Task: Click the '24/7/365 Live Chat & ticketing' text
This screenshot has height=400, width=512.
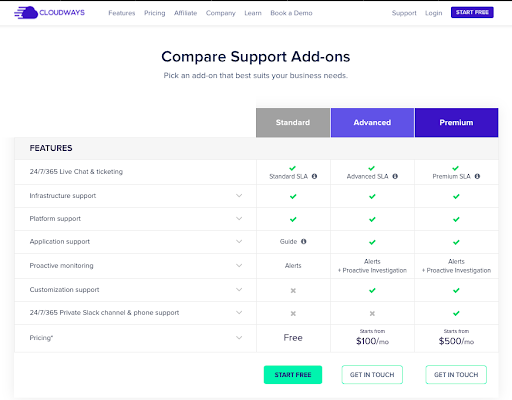Action: tap(76, 172)
